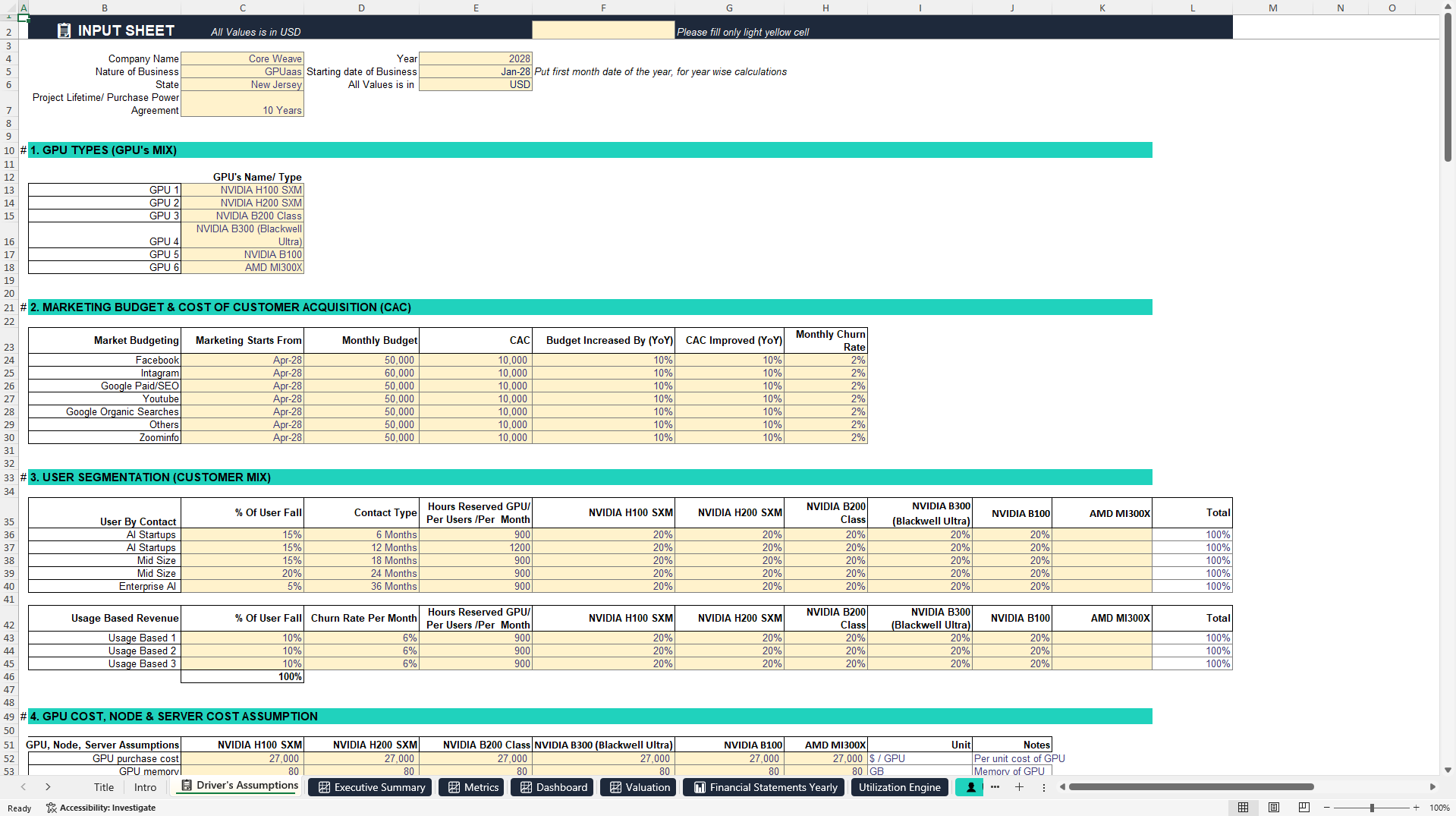Open the sheet tab options dots
Screen dimensions: 1456x816
point(1044,787)
